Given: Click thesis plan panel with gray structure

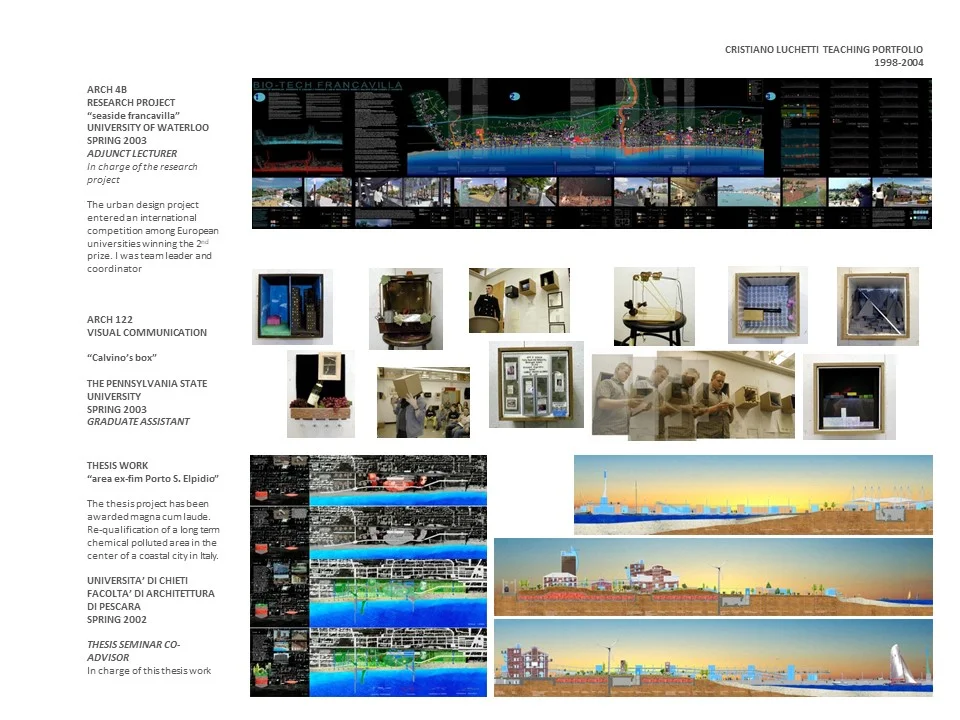Looking at the screenshot, I should click(x=368, y=532).
